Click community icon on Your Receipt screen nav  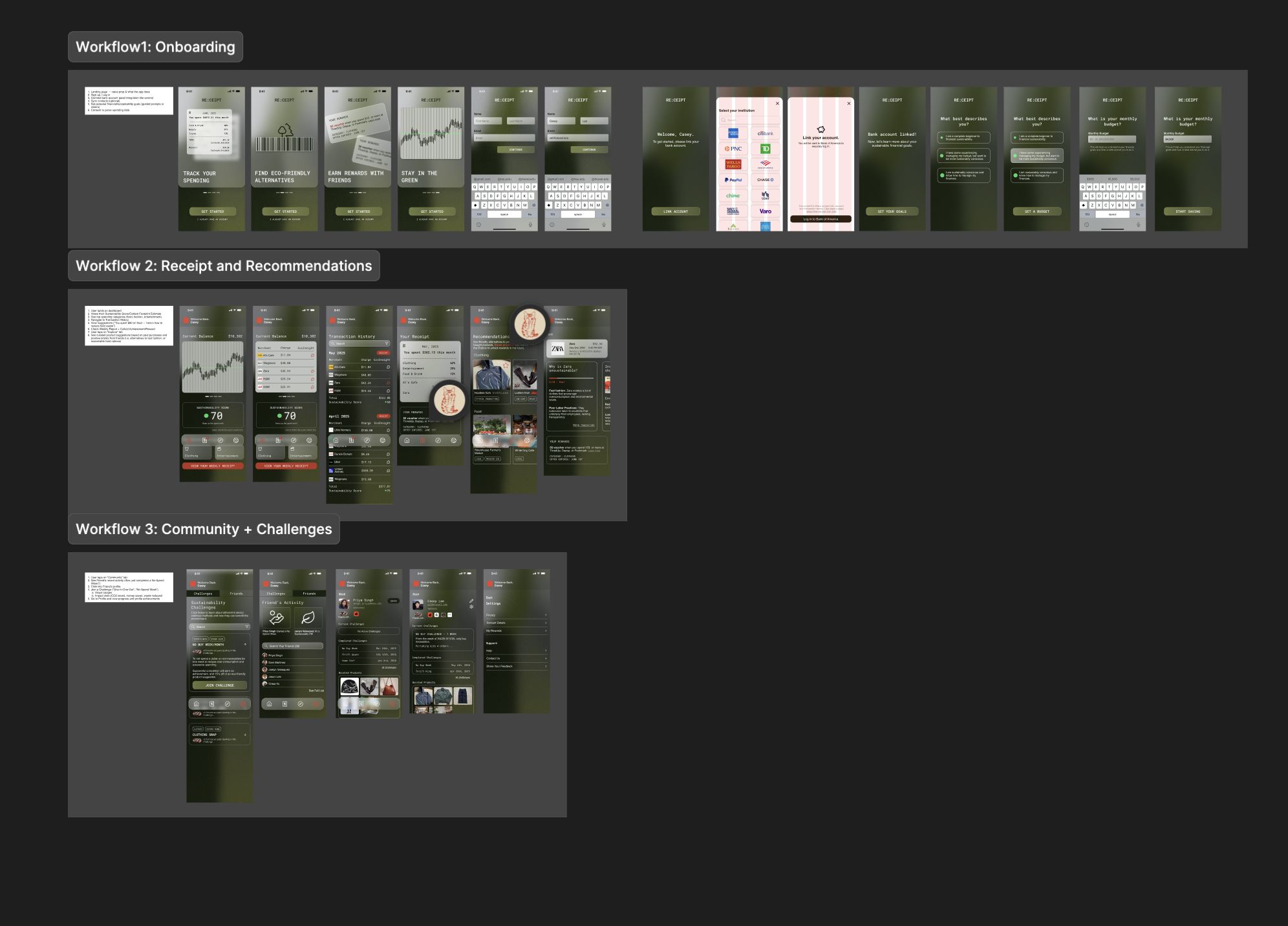(454, 440)
